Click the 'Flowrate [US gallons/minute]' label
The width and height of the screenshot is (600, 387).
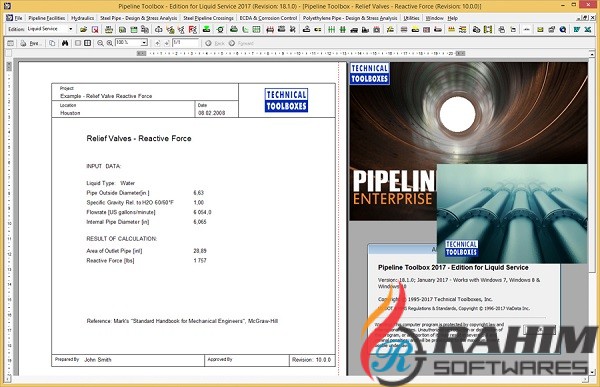click(x=121, y=212)
